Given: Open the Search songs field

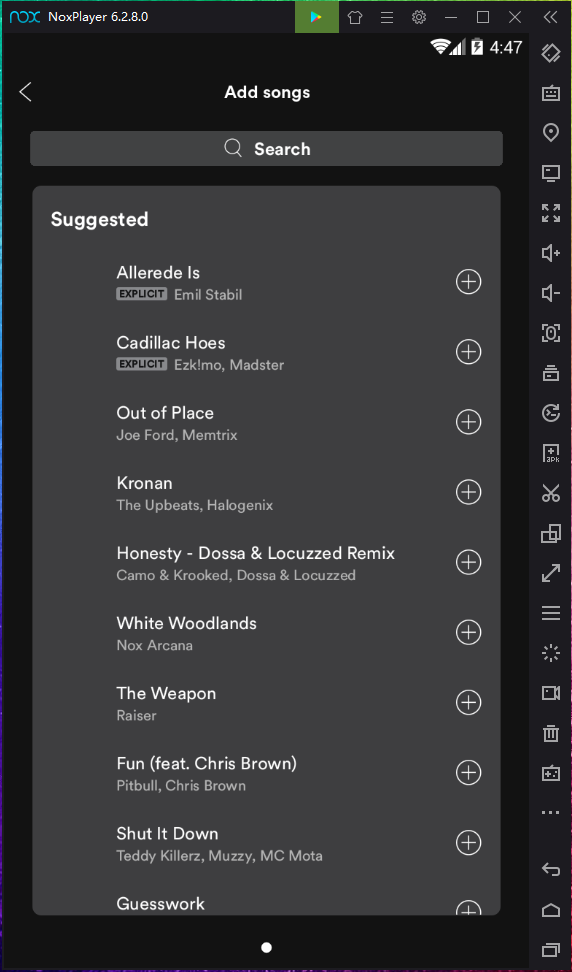Looking at the screenshot, I should 266,149.
